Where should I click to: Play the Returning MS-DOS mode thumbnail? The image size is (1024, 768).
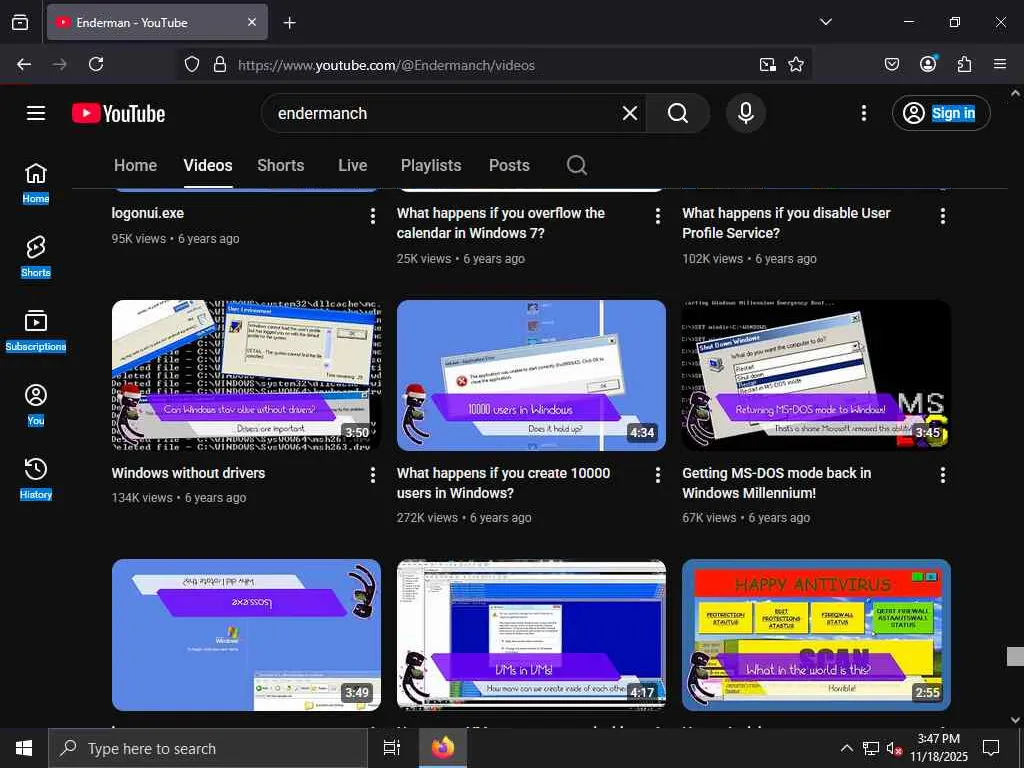[x=816, y=376]
